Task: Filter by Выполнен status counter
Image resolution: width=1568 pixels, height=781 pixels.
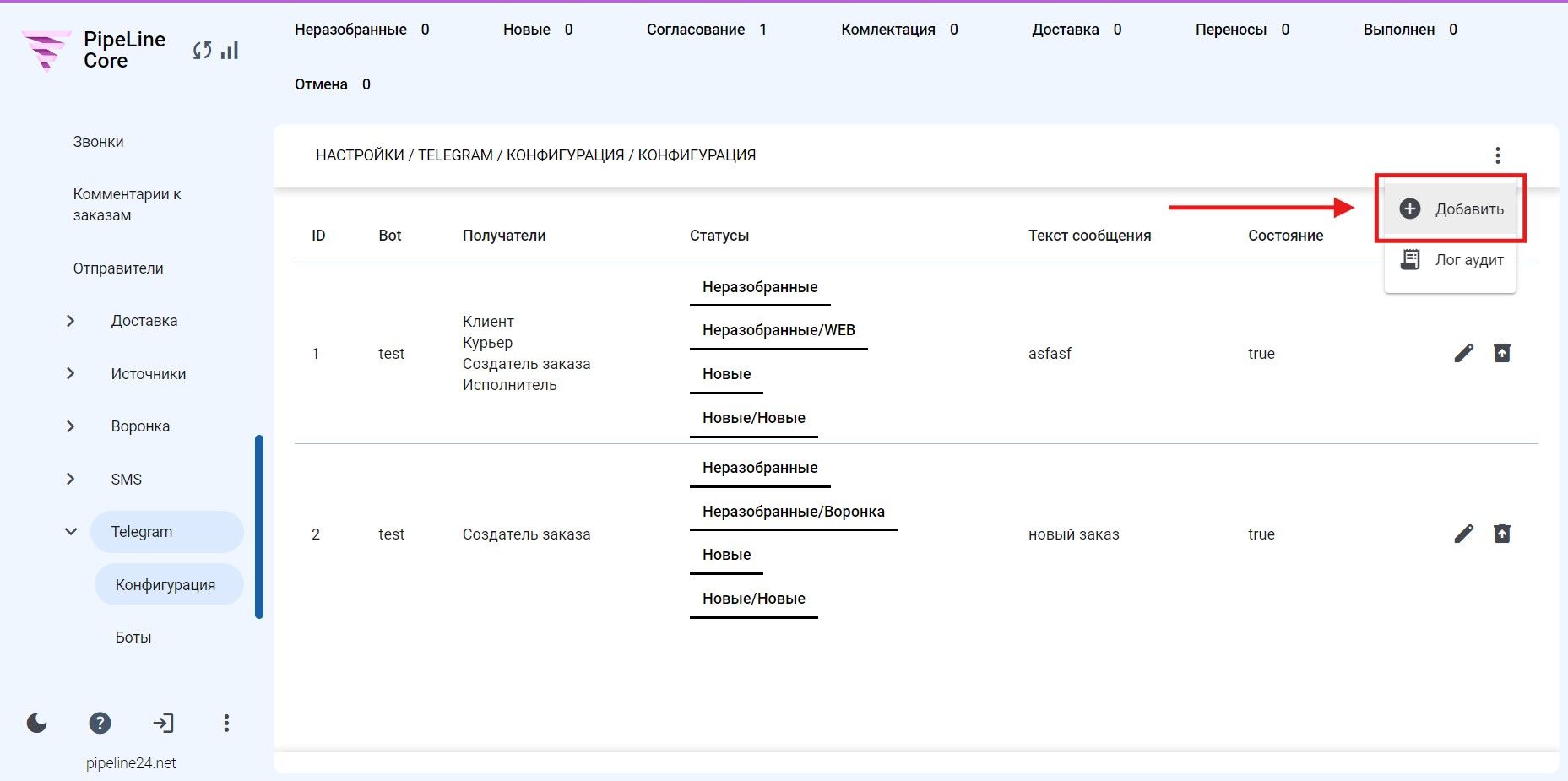Action: coord(1410,30)
